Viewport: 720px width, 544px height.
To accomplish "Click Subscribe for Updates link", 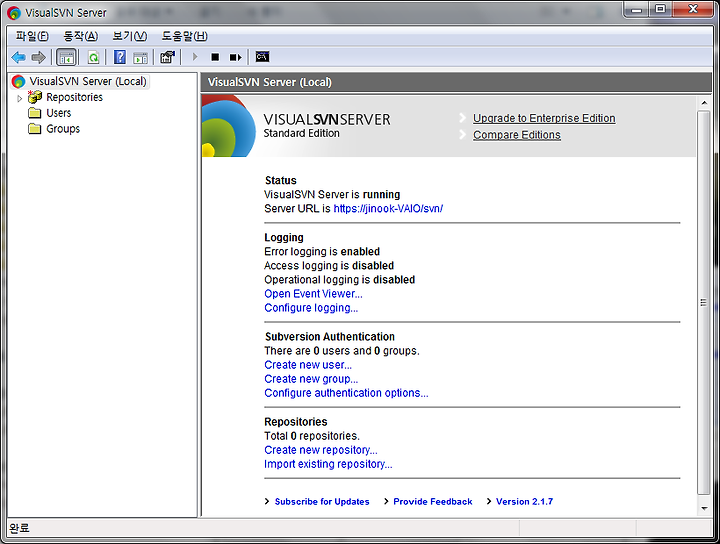I will pos(322,502).
